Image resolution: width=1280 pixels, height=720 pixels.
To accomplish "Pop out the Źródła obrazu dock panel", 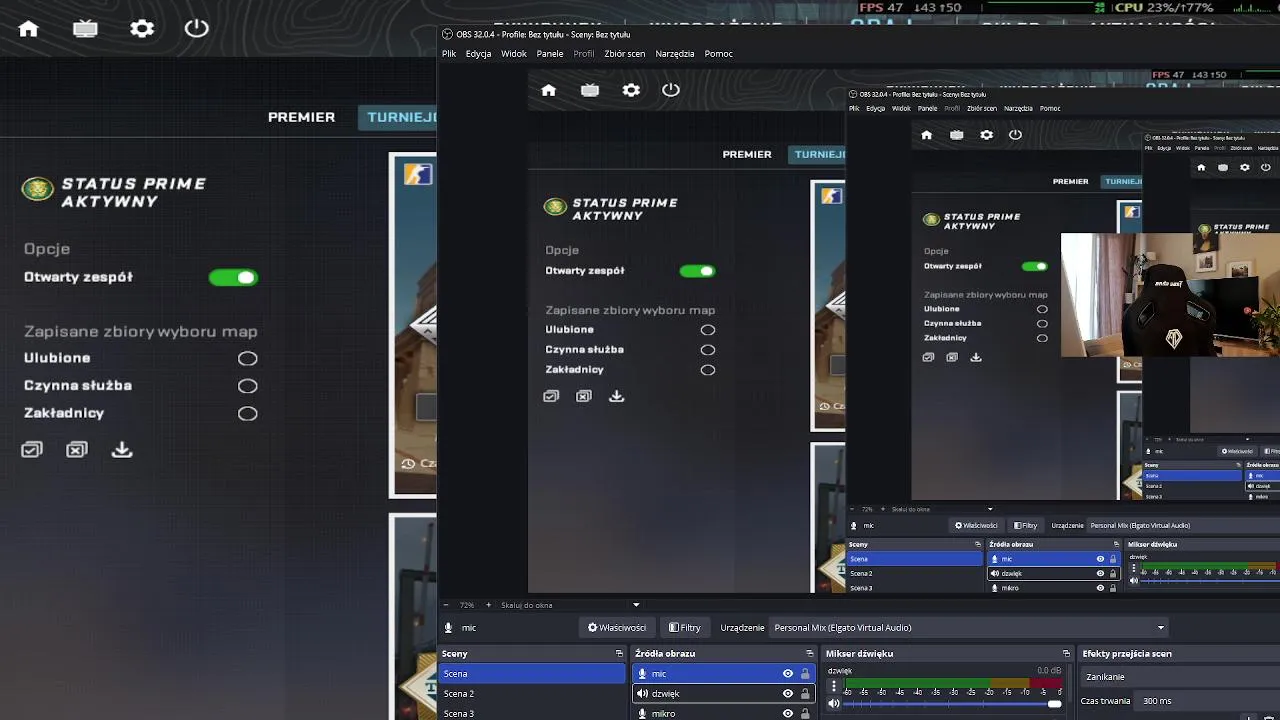I will pos(810,654).
